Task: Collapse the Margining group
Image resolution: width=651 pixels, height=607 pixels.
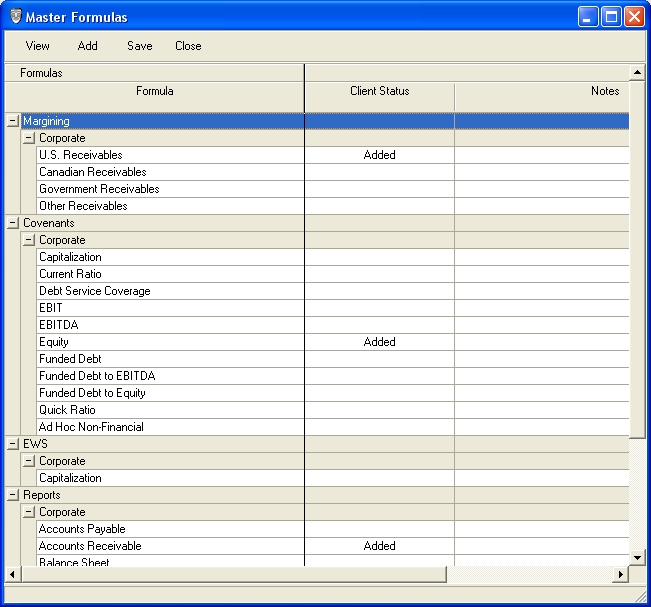Action: point(13,121)
